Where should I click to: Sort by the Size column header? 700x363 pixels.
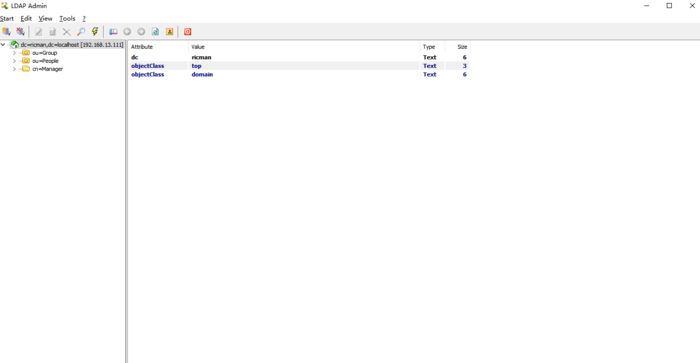pos(458,47)
